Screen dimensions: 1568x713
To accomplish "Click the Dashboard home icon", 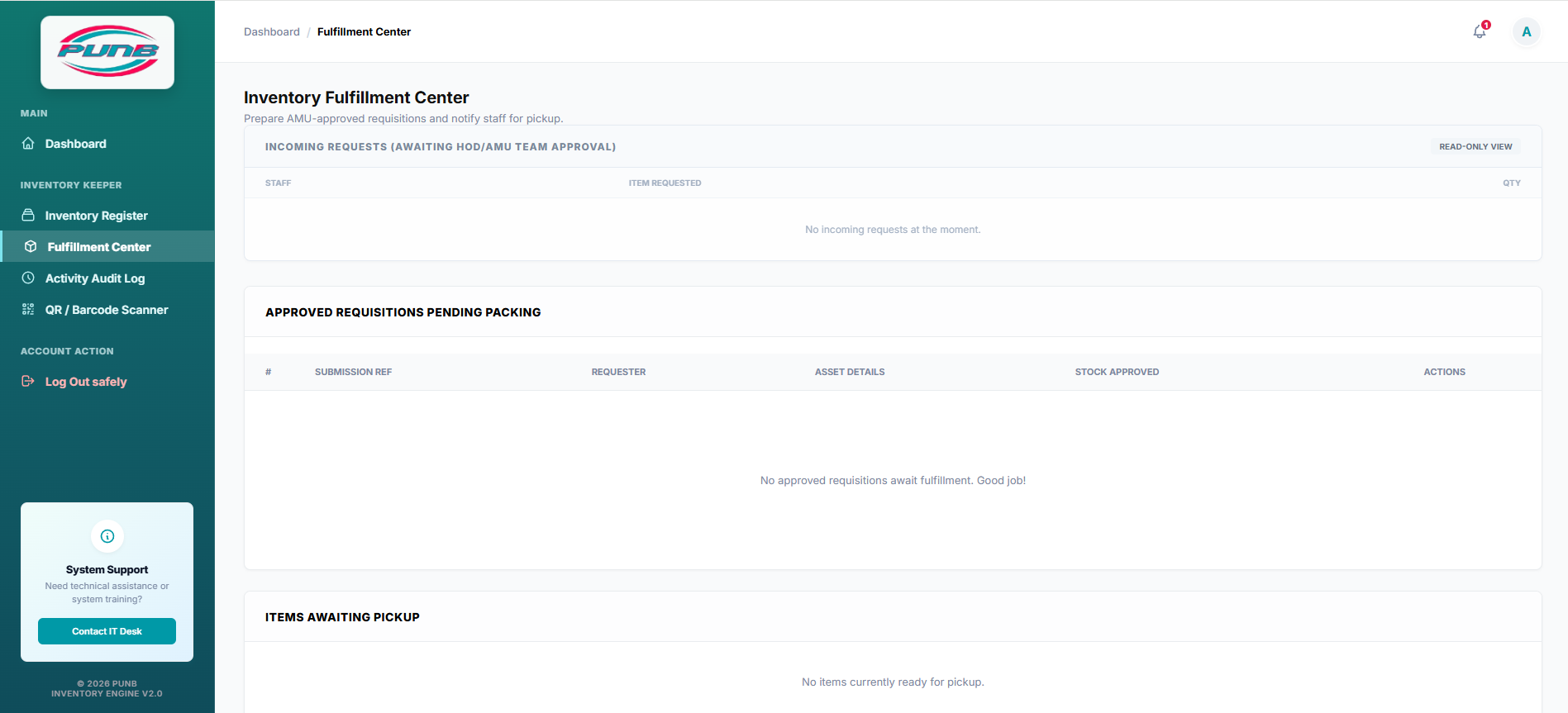I will [x=28, y=143].
